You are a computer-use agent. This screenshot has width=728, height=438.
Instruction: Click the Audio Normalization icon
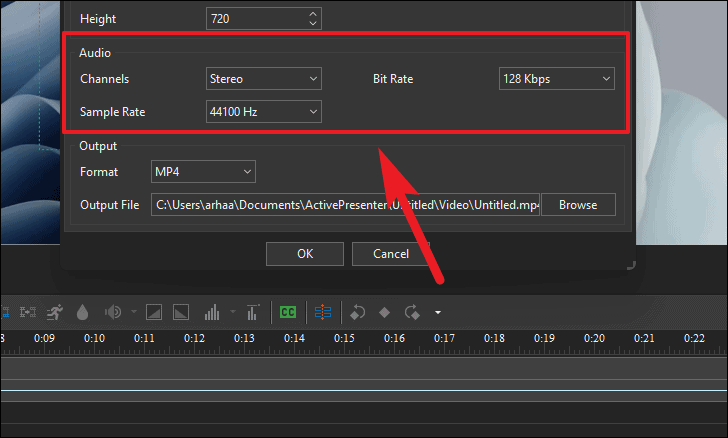(x=252, y=312)
